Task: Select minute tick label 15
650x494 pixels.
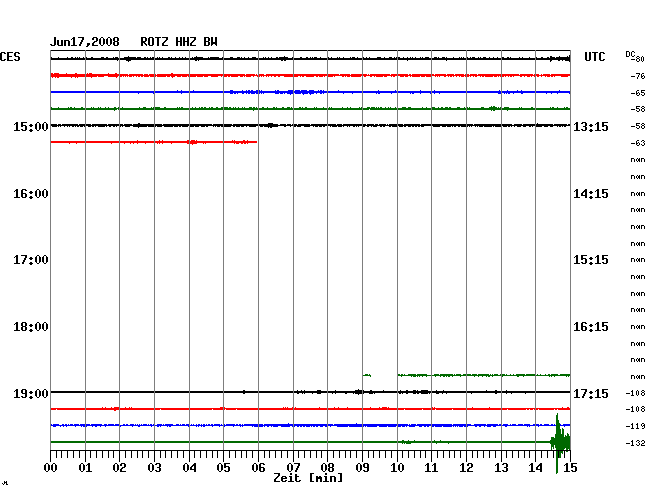Action: click(x=570, y=468)
